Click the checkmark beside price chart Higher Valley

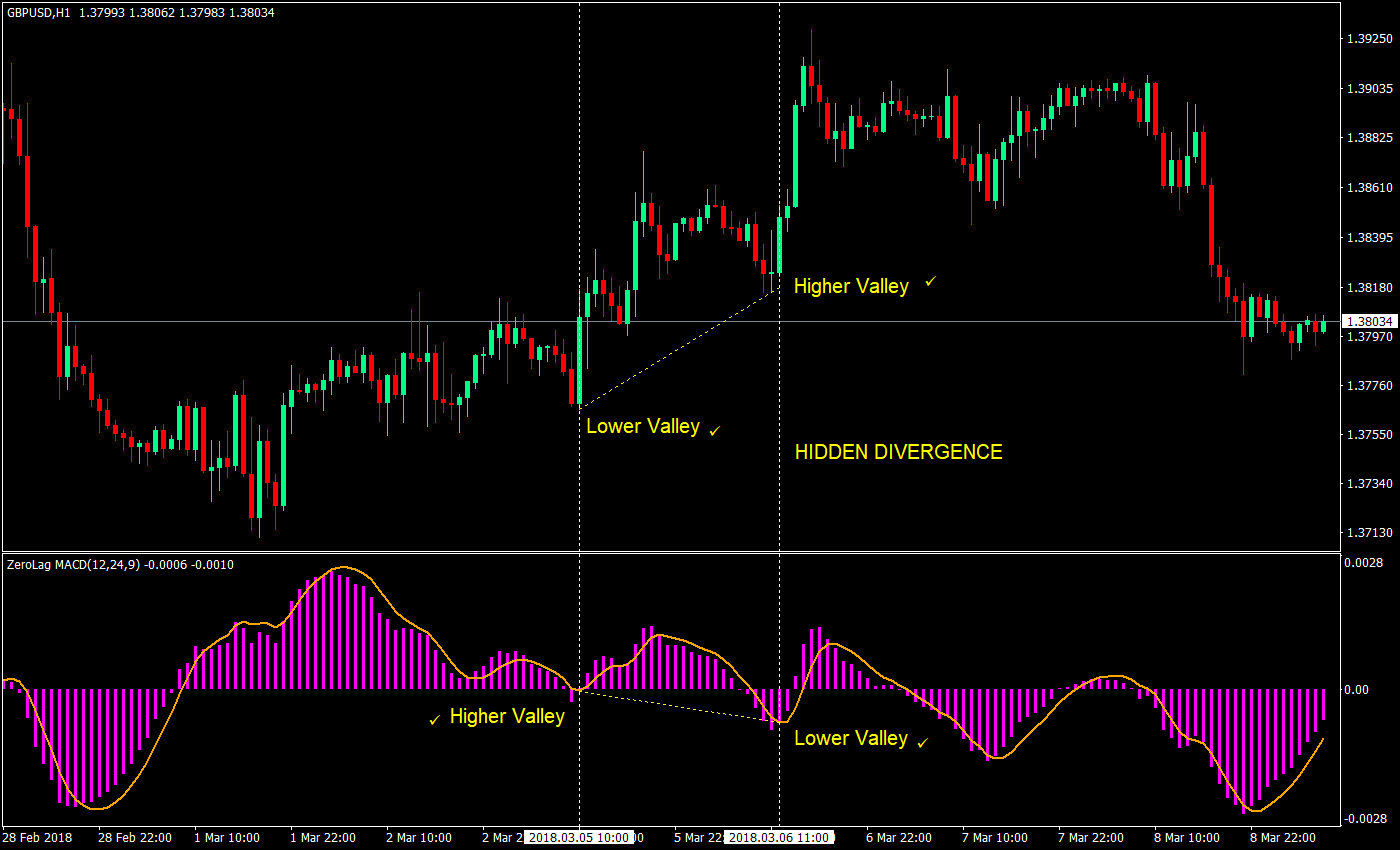(x=930, y=282)
